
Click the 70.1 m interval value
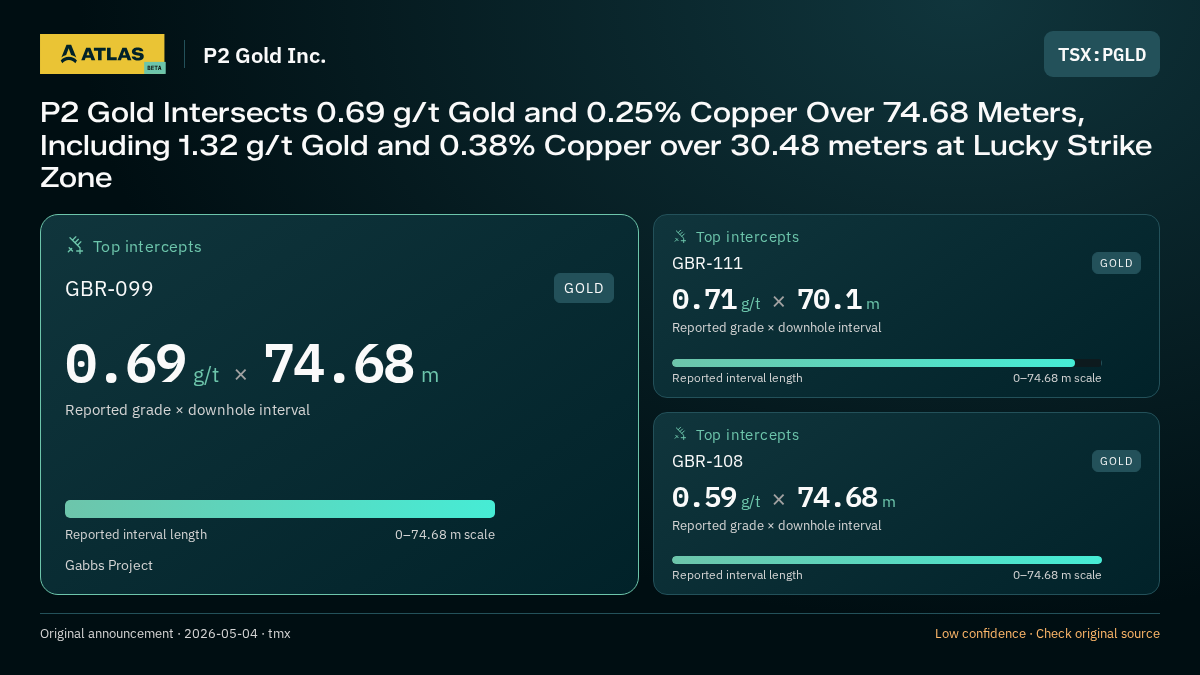[x=838, y=300]
